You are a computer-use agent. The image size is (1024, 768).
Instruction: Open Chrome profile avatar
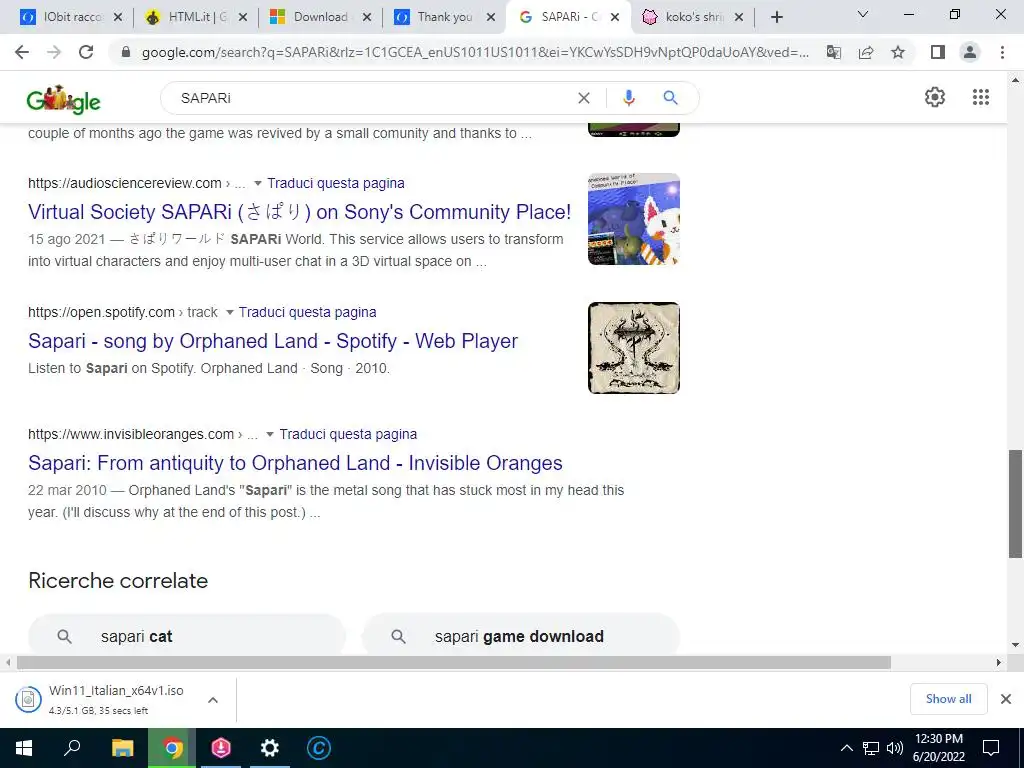(x=970, y=52)
